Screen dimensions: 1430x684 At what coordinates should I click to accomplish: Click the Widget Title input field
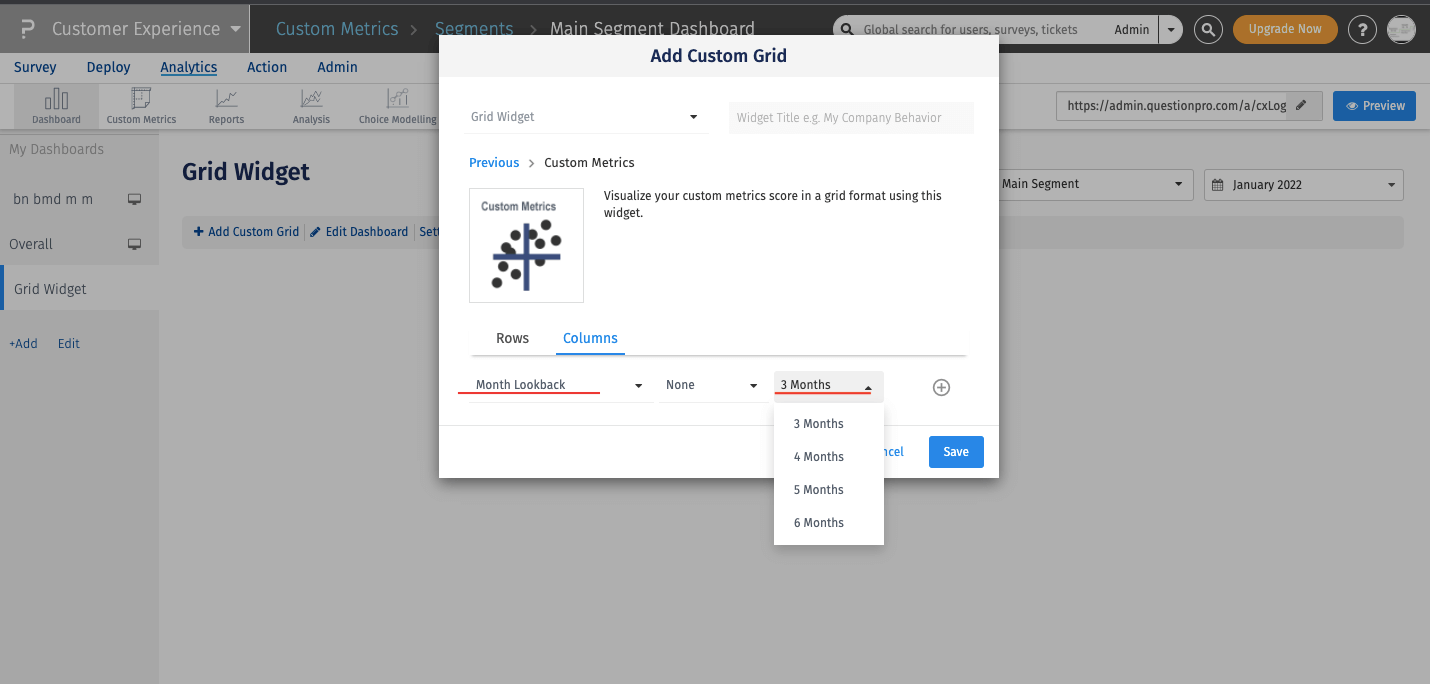[851, 117]
